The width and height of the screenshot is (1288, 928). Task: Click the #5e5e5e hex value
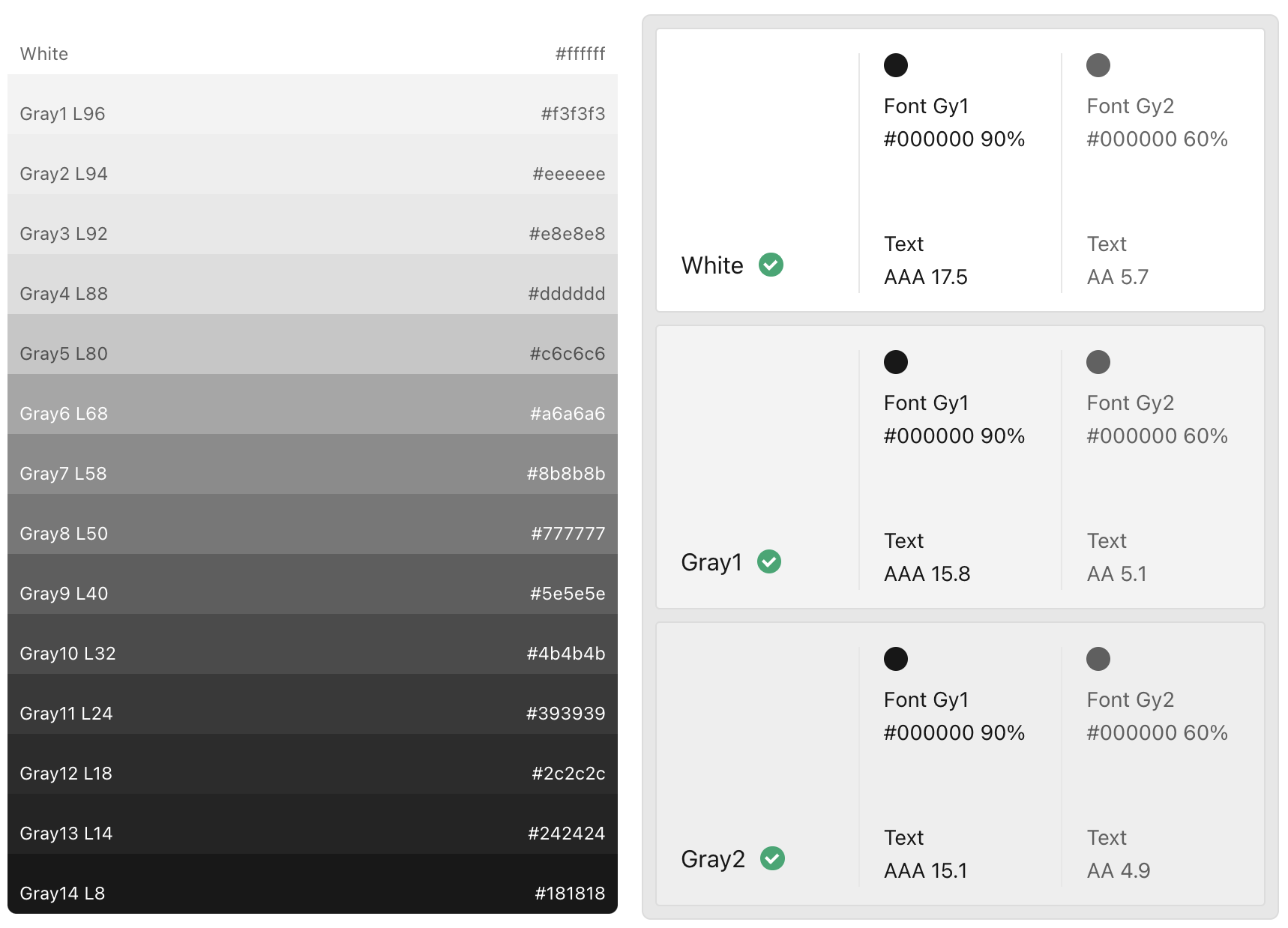coord(568,594)
